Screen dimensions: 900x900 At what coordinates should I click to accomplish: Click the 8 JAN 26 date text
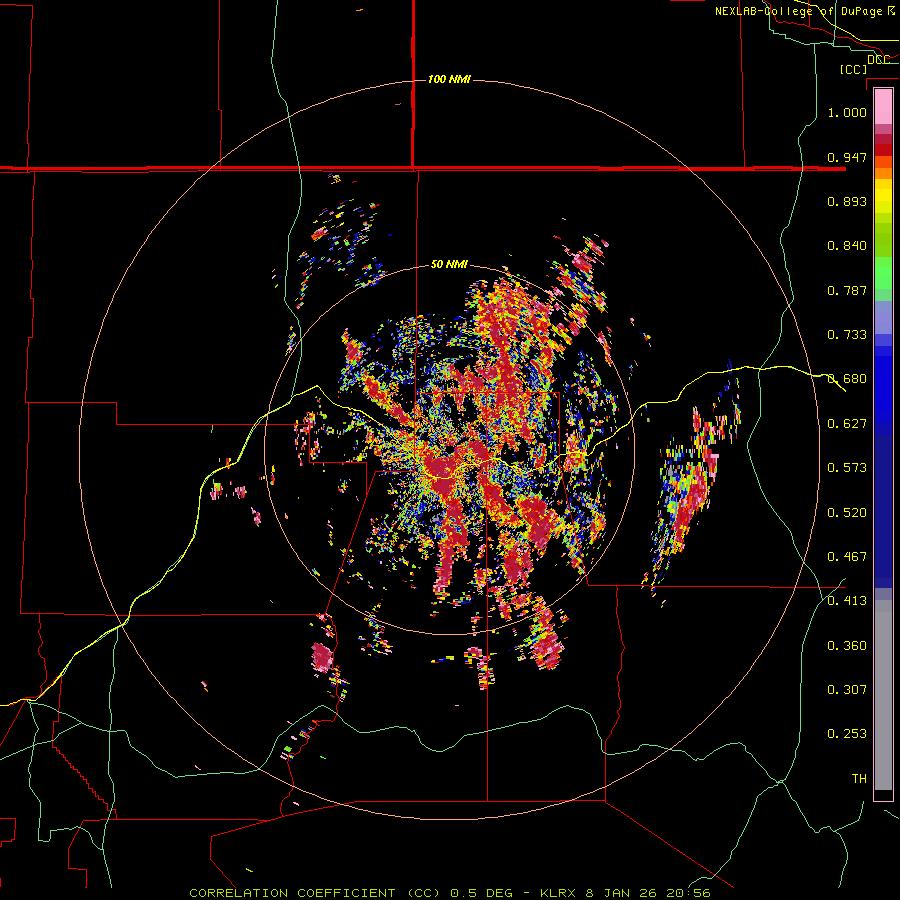(x=623, y=893)
